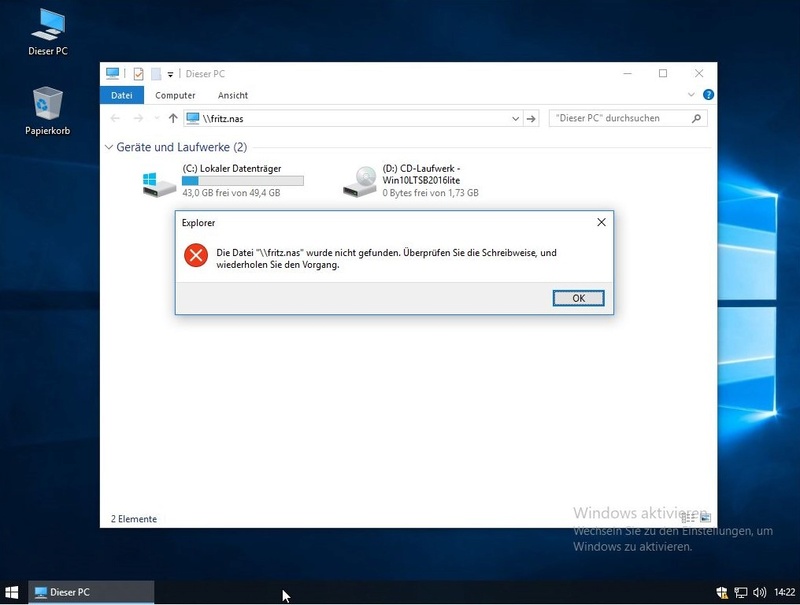Click Dieser PC taskbar button
Viewport: 800px width, 605px height.
pos(91,592)
